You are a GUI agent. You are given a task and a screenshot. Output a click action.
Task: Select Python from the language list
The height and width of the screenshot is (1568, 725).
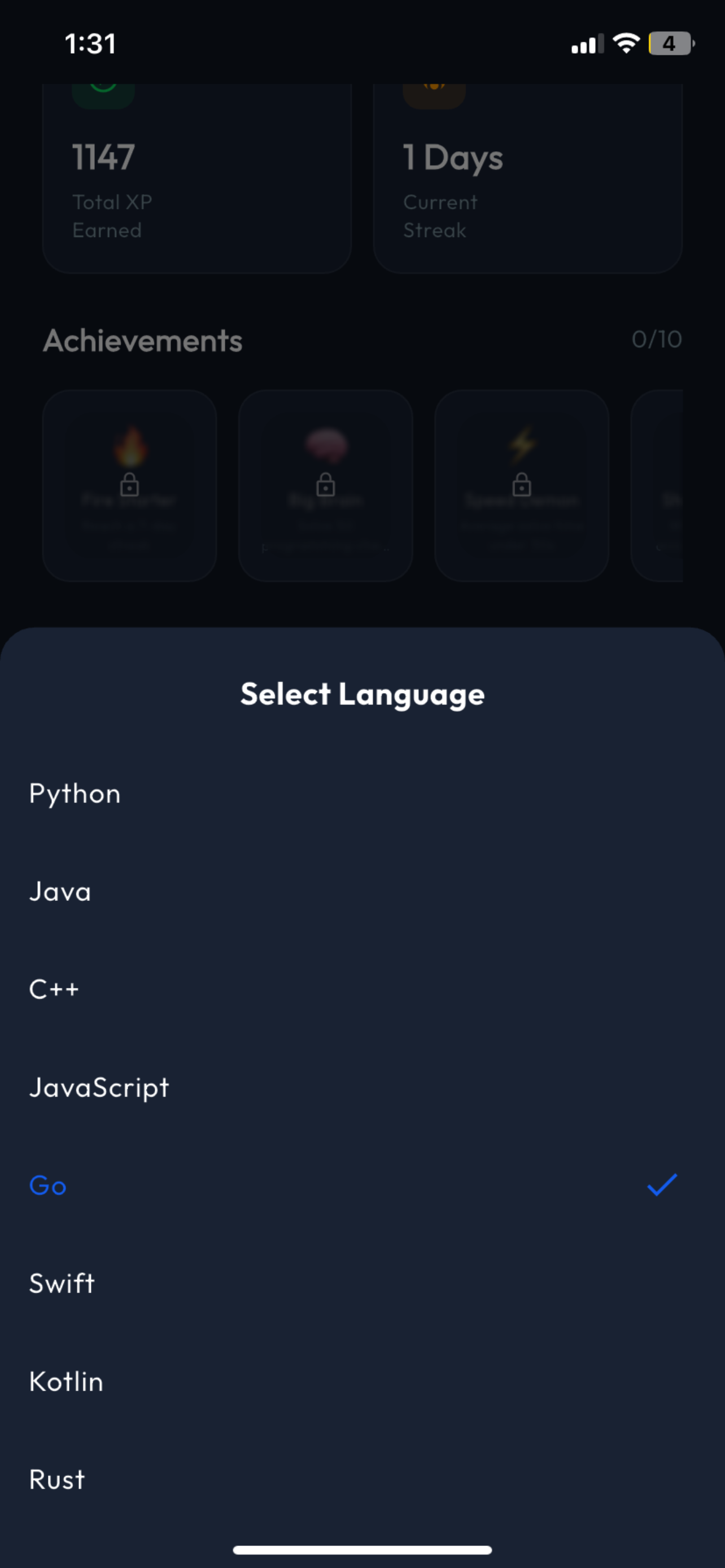coord(362,794)
